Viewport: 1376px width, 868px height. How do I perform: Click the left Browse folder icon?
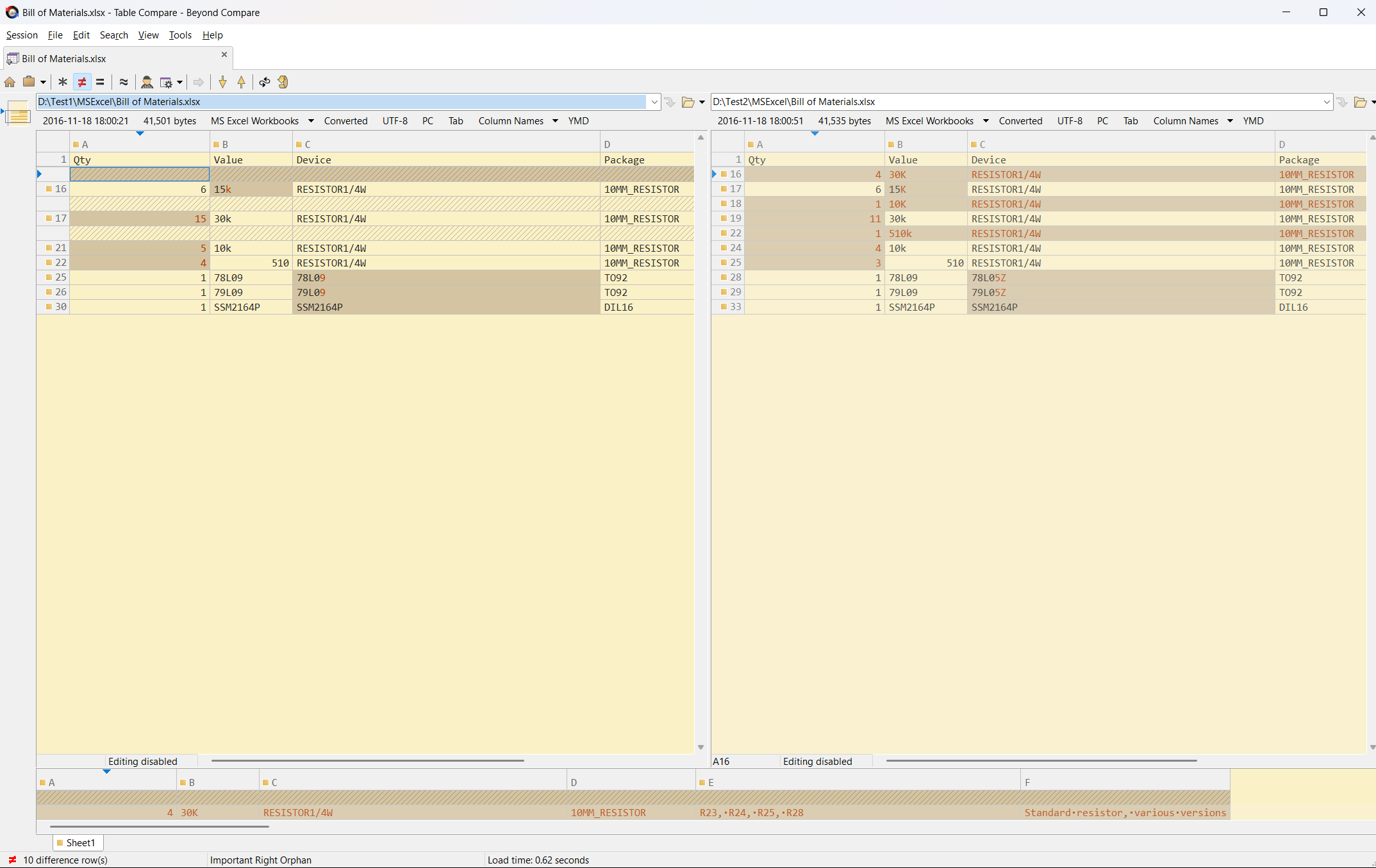[x=688, y=102]
